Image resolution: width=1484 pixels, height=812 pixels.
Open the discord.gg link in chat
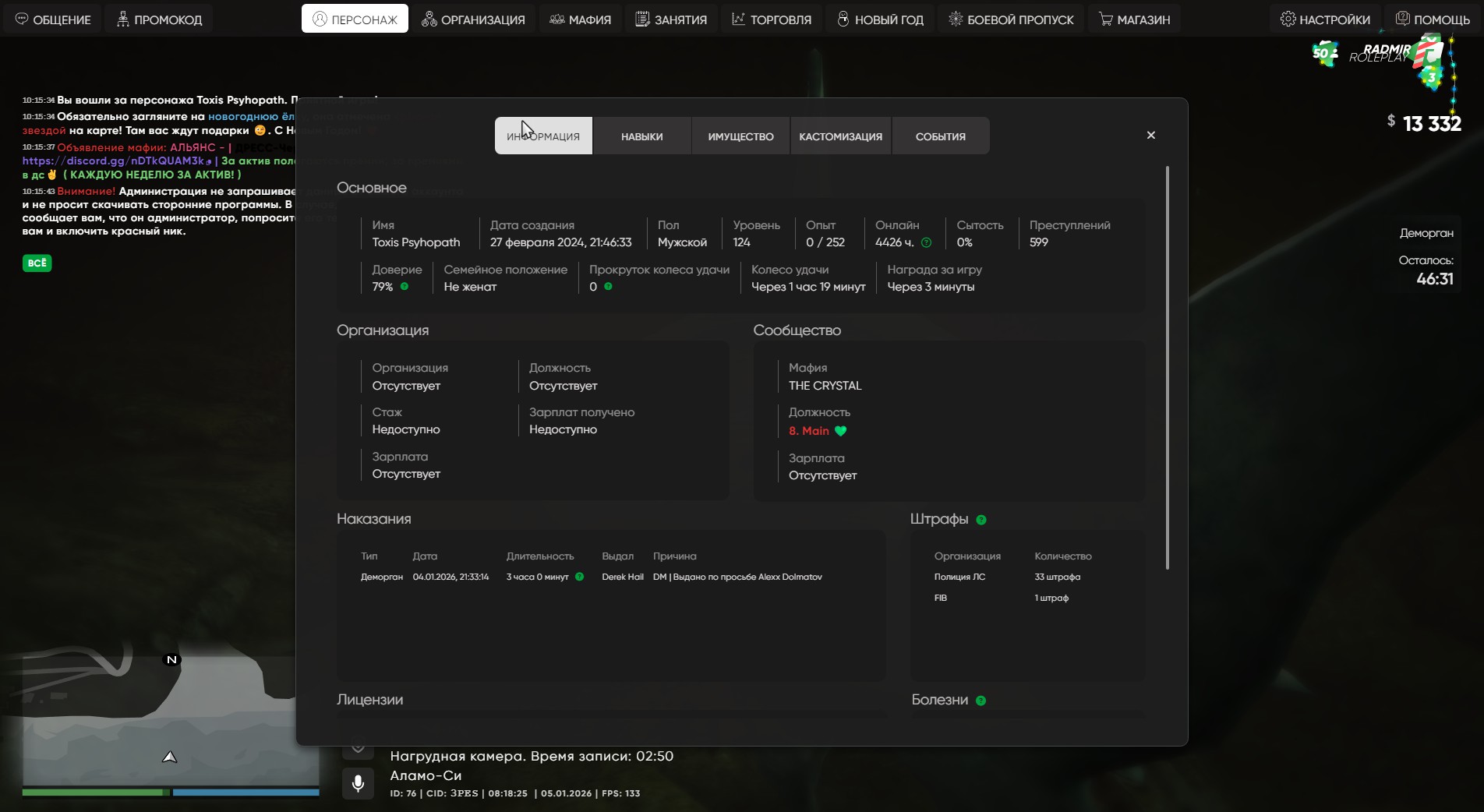tap(113, 161)
